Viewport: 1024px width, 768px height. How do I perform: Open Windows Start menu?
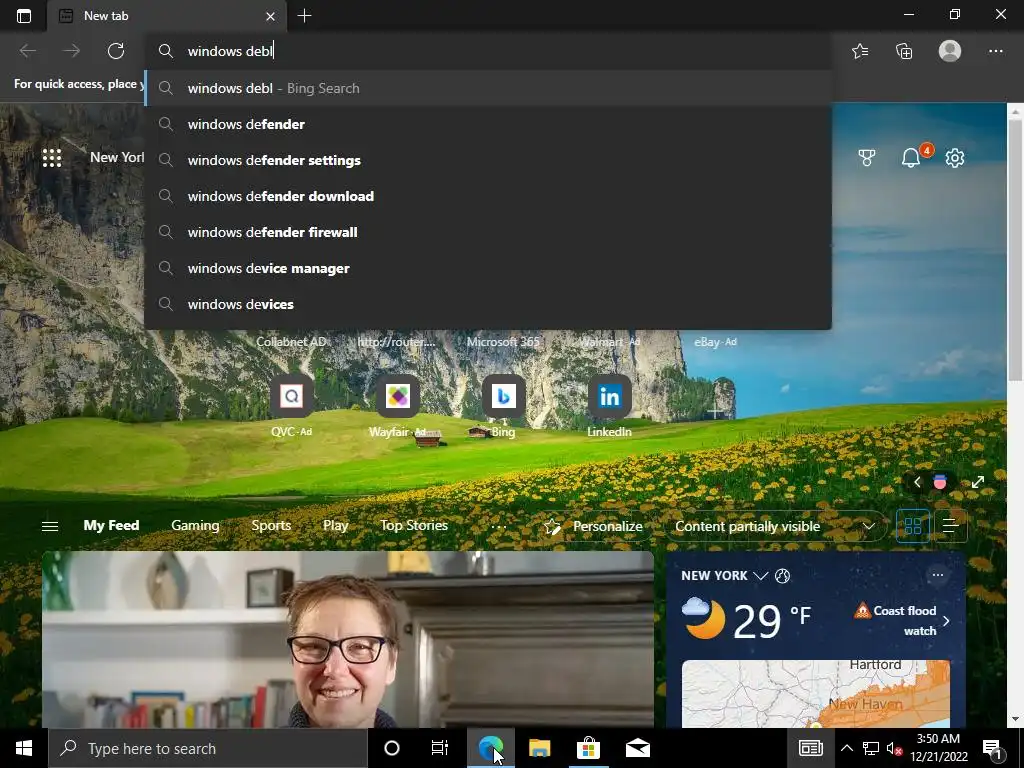click(x=24, y=748)
